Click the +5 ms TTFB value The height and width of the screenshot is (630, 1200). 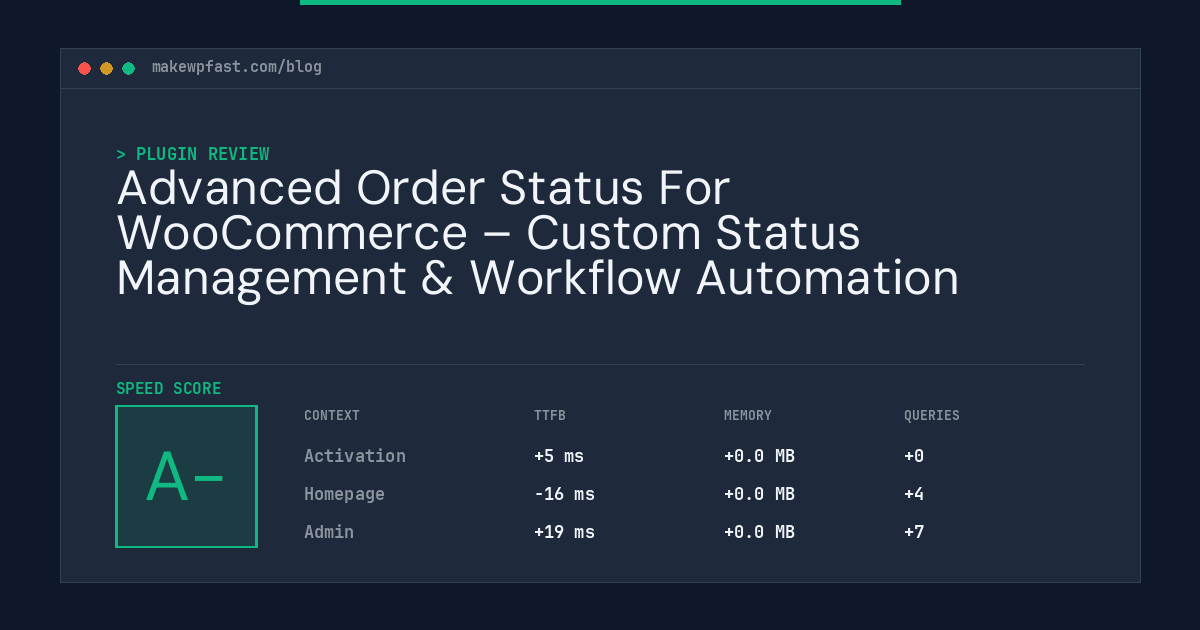click(559, 456)
